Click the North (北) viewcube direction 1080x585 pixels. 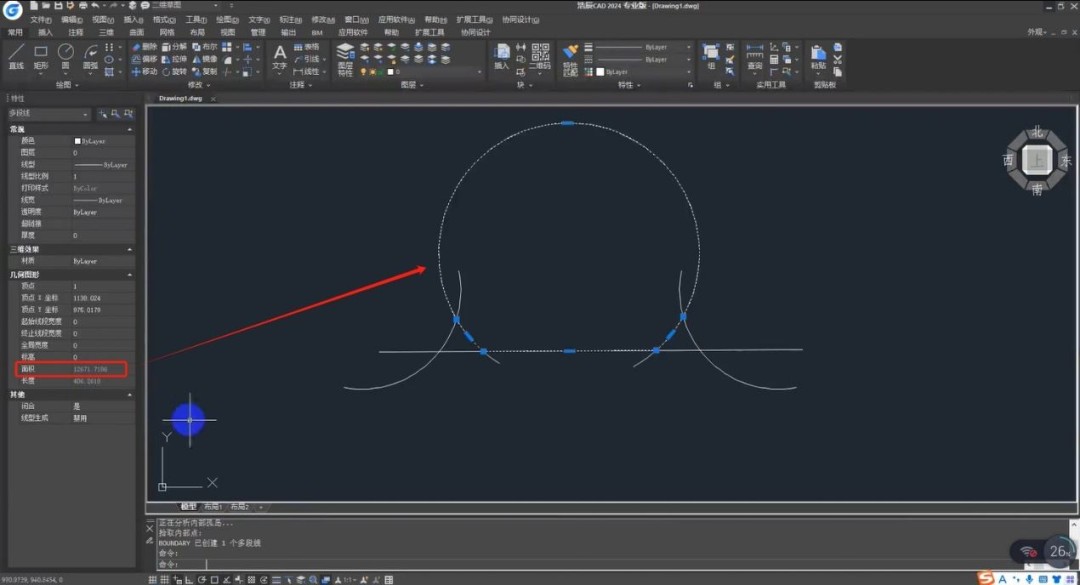1037,132
